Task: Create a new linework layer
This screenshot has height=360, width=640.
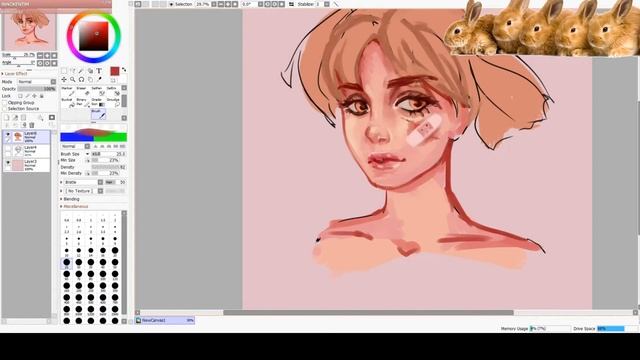Action: [15, 118]
